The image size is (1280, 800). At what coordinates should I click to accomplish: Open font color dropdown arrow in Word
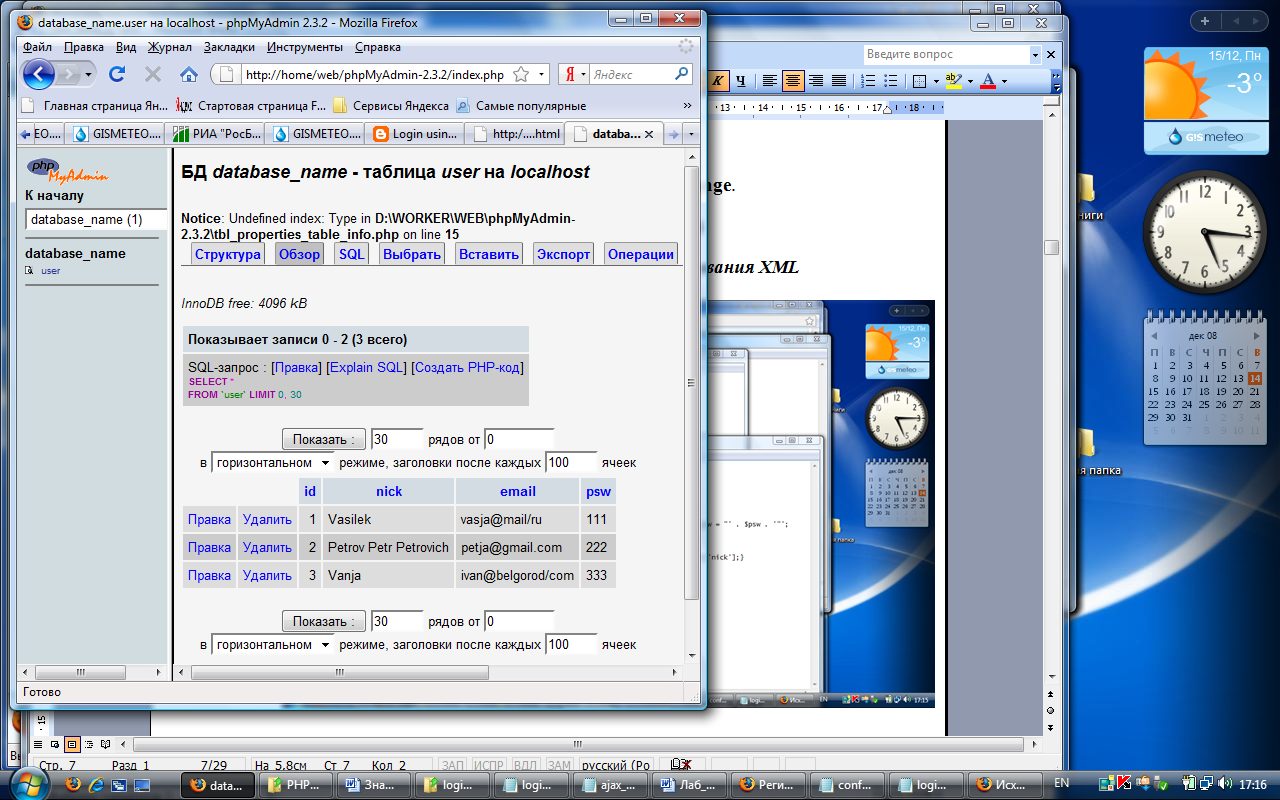click(x=1004, y=81)
